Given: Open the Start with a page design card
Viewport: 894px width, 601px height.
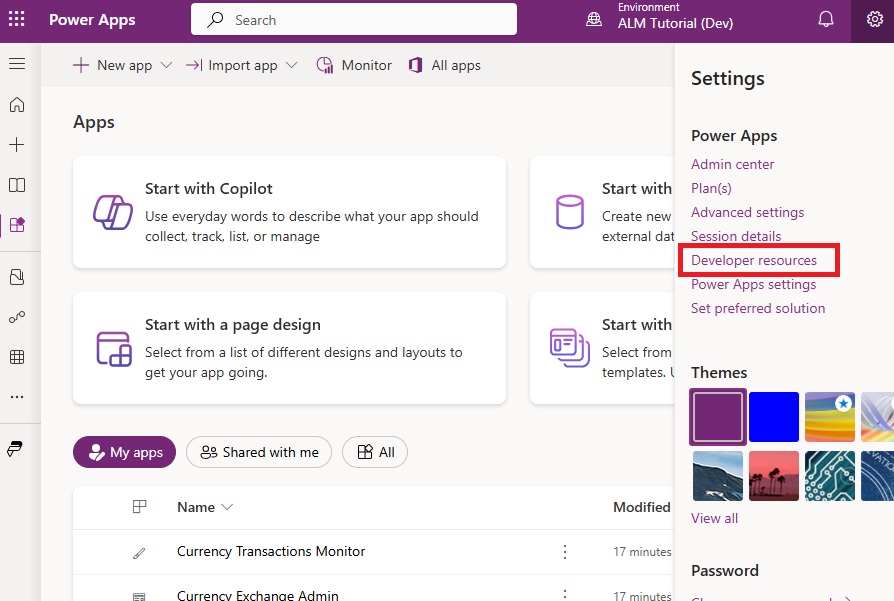Looking at the screenshot, I should coord(289,348).
